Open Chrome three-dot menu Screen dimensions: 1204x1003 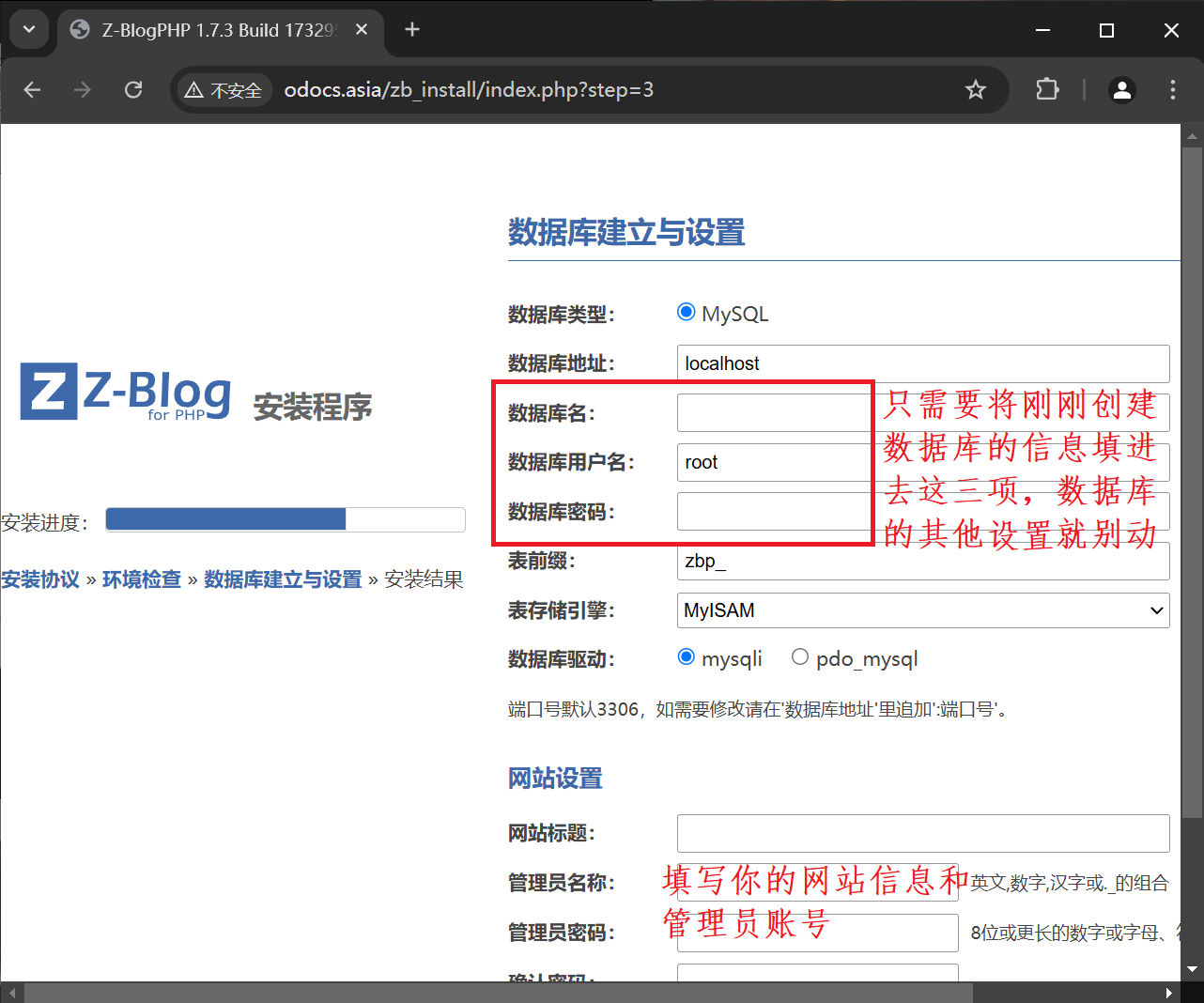click(x=1172, y=90)
